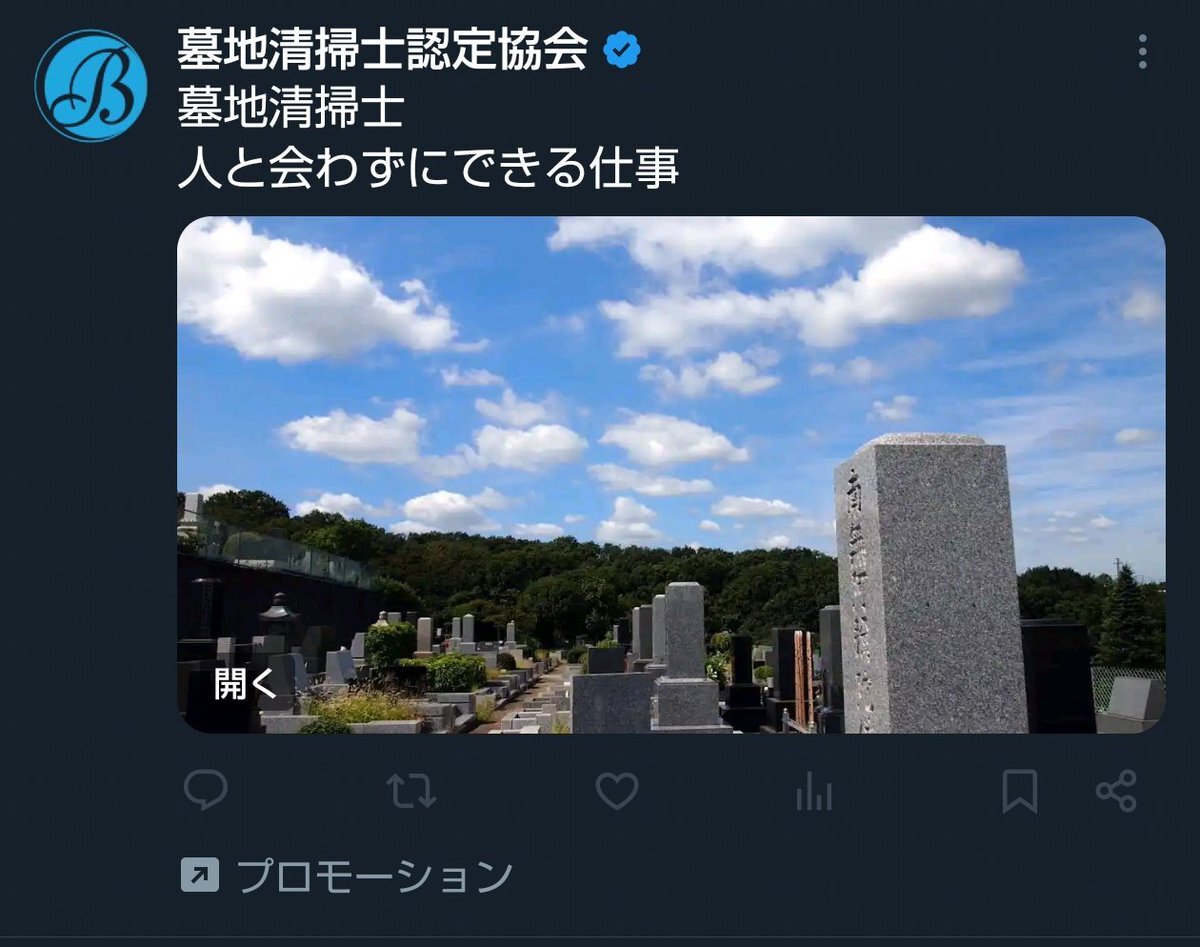Click the promotion arrow square icon
Viewport: 1200px width, 947px height.
click(199, 876)
